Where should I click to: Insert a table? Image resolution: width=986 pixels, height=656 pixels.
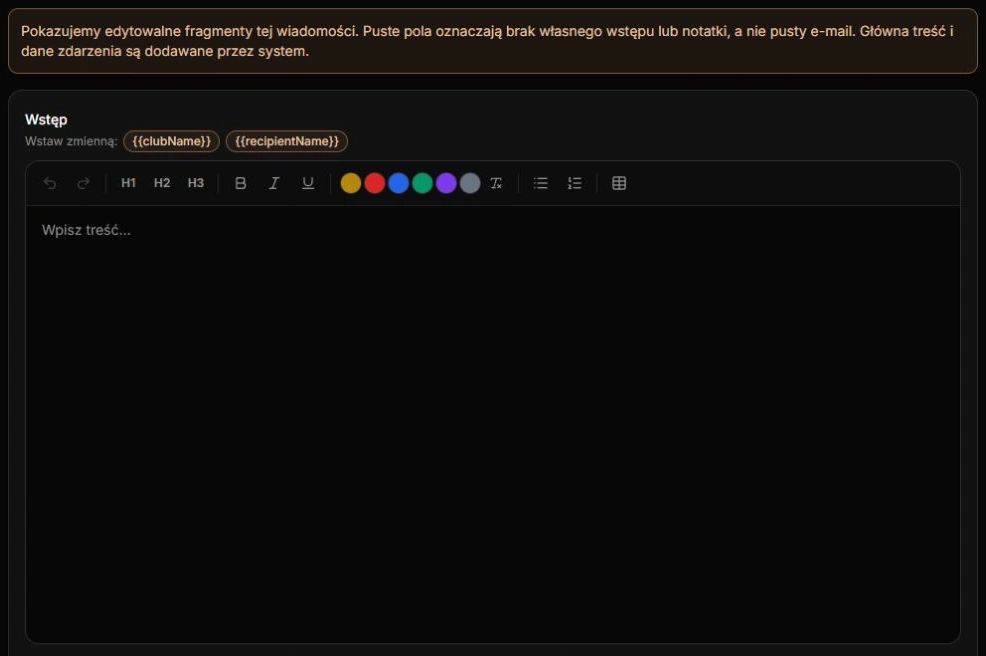(619, 183)
